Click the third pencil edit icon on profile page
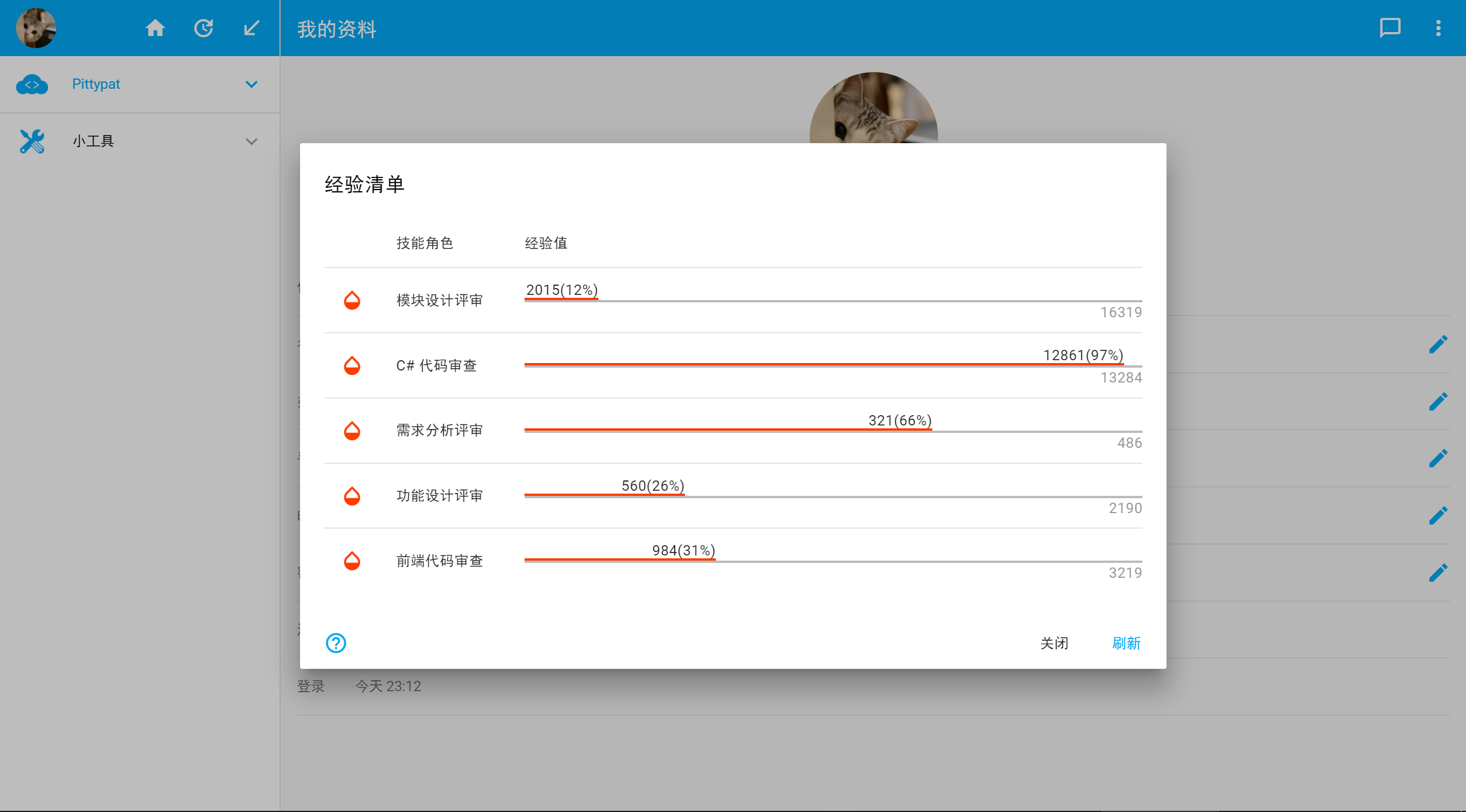 pos(1438,458)
